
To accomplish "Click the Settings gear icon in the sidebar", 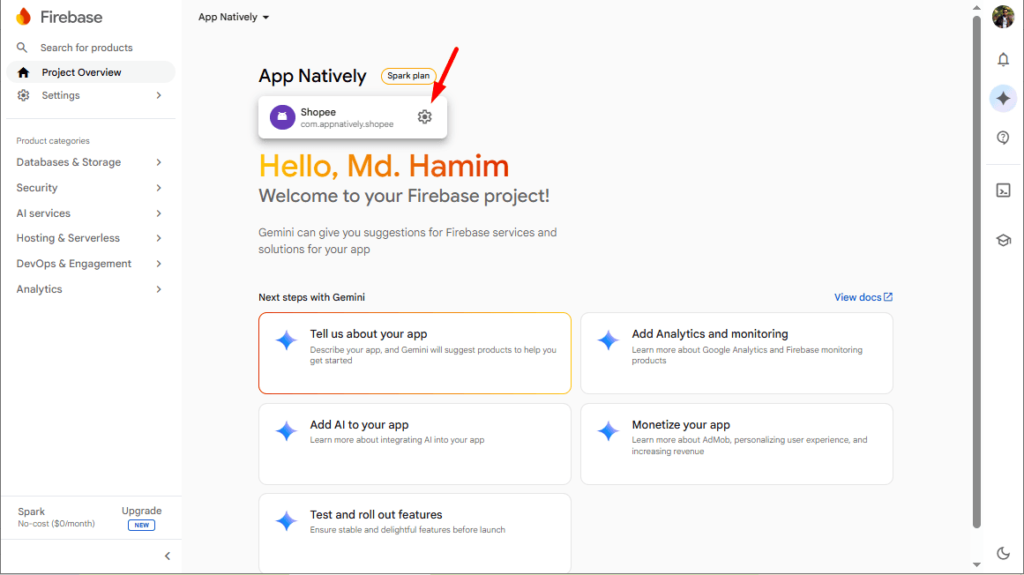I will 24,95.
